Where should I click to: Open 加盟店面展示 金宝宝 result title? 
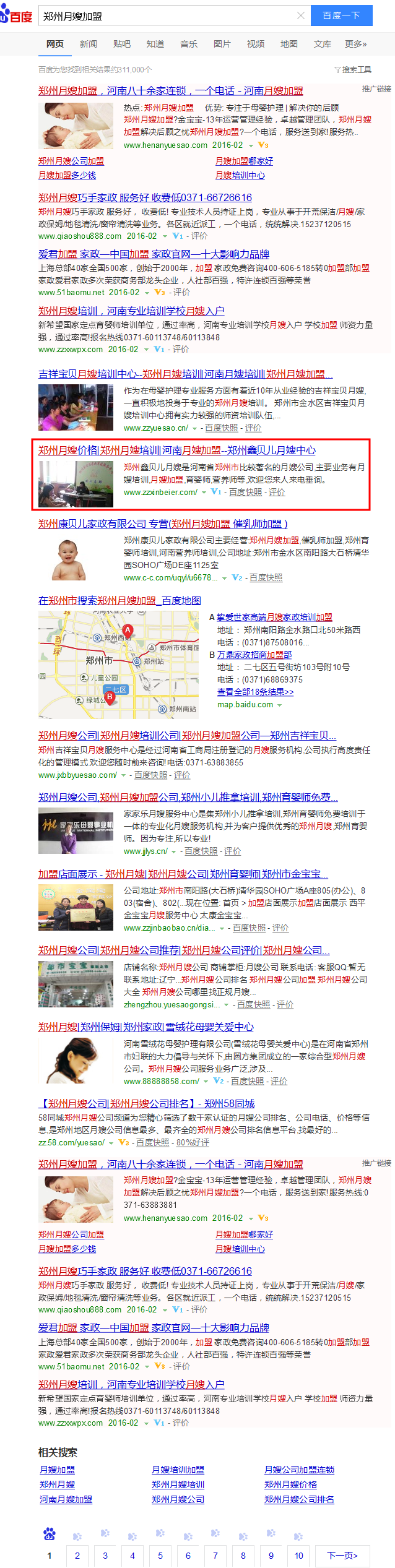click(x=183, y=874)
